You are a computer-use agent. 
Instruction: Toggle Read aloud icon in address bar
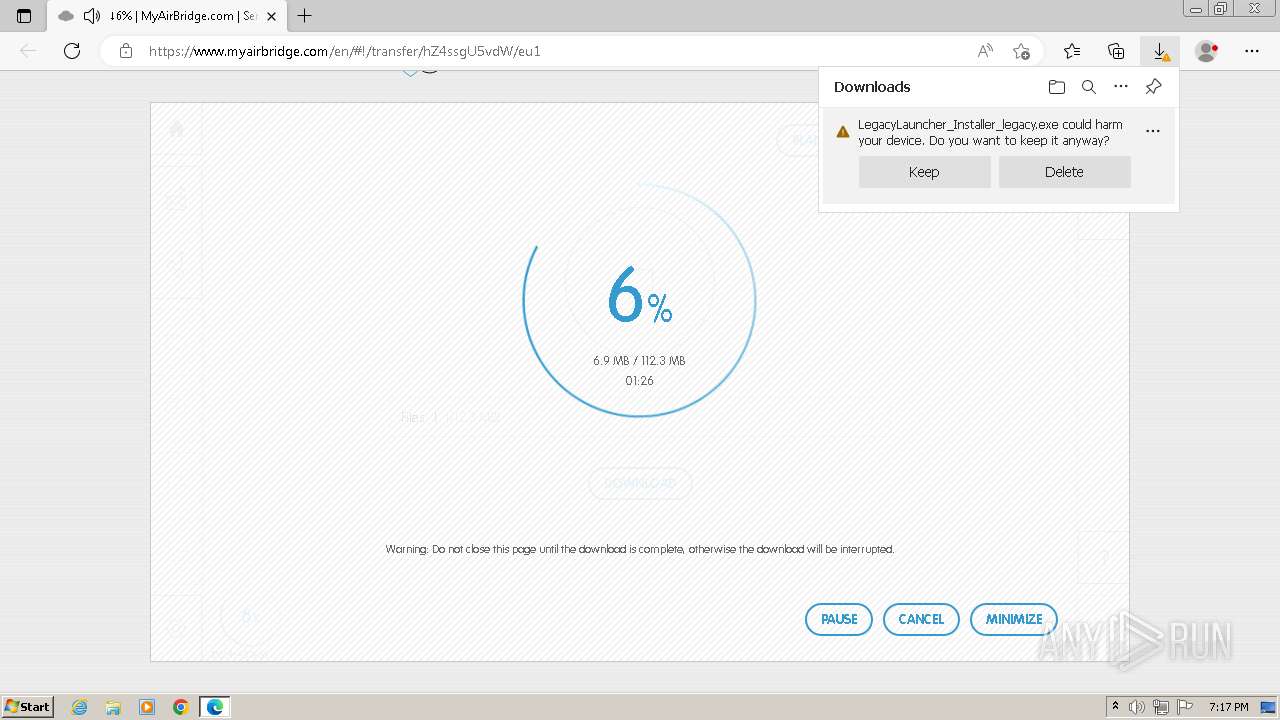(x=985, y=51)
